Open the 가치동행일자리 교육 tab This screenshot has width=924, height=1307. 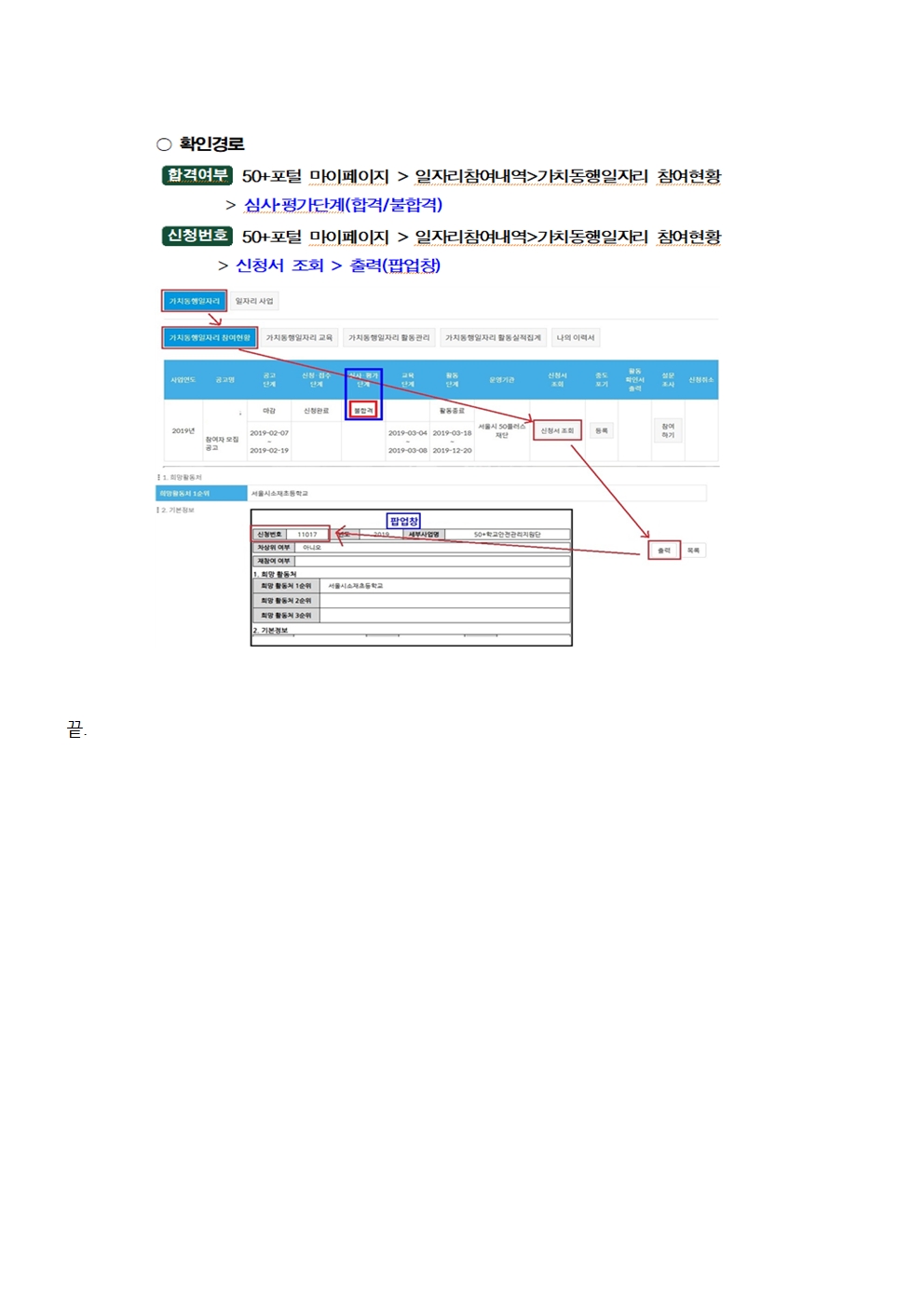[299, 337]
